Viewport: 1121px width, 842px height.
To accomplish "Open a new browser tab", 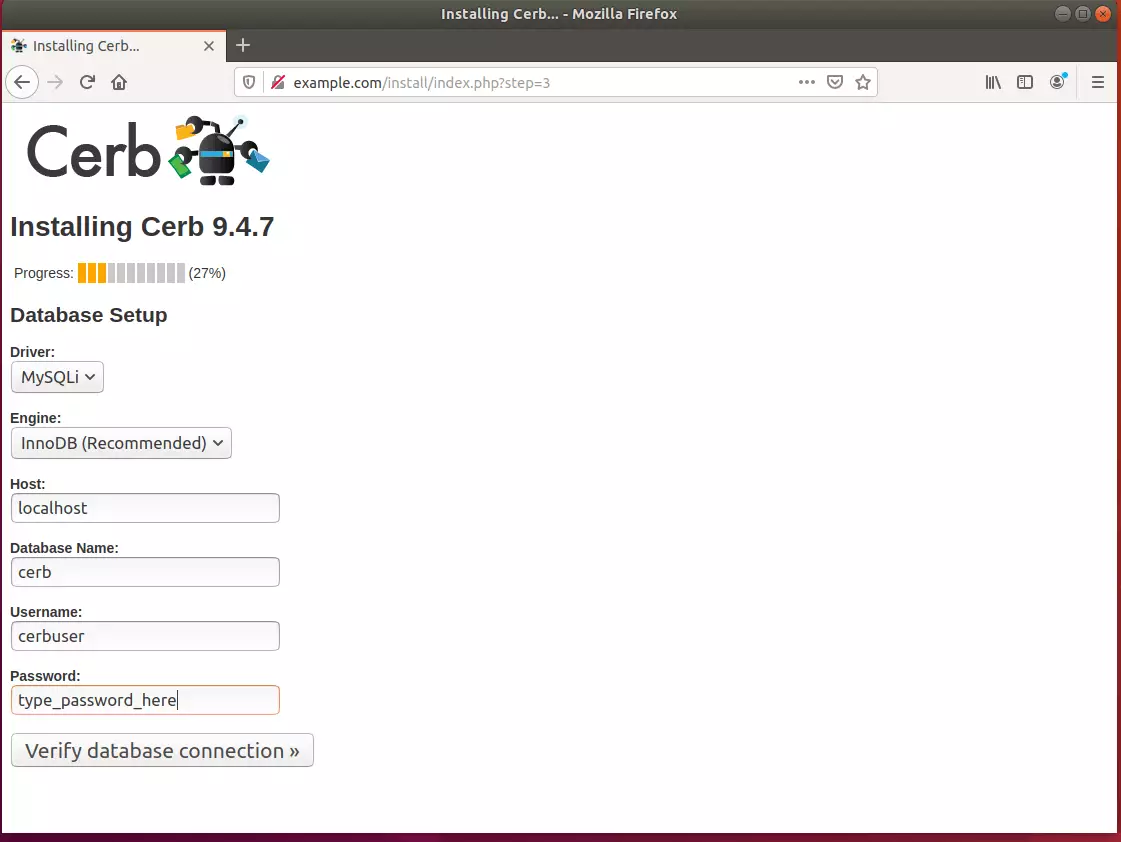I will (x=243, y=46).
